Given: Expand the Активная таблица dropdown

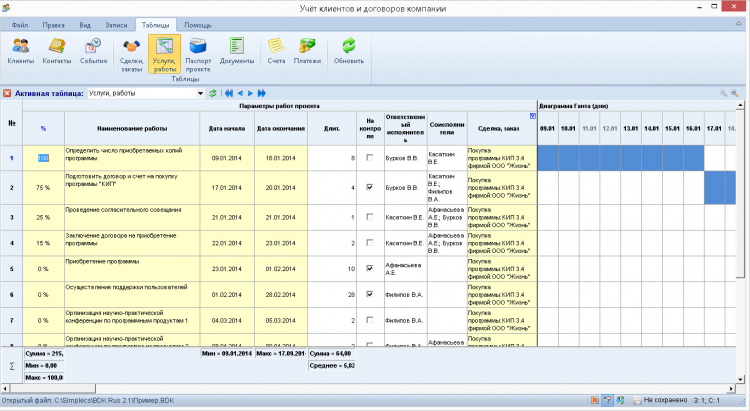Looking at the screenshot, I should (200, 93).
